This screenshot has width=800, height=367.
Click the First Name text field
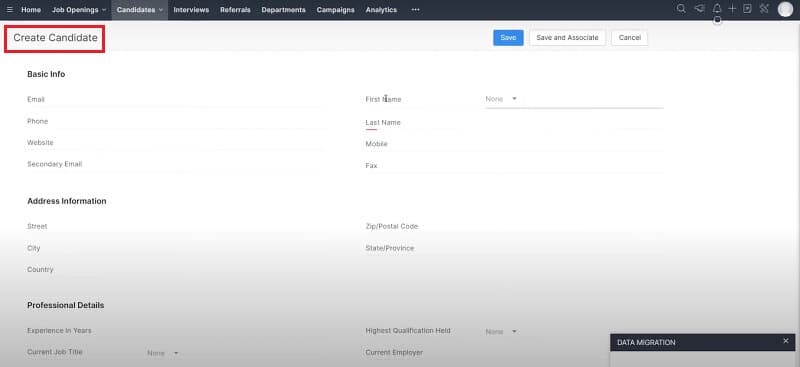[592, 99]
